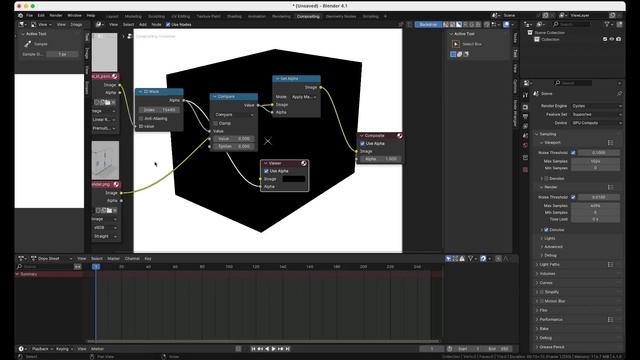Image resolution: width=640 pixels, height=360 pixels.
Task: Click the View Layer properties tab icon
Action: 525,126
